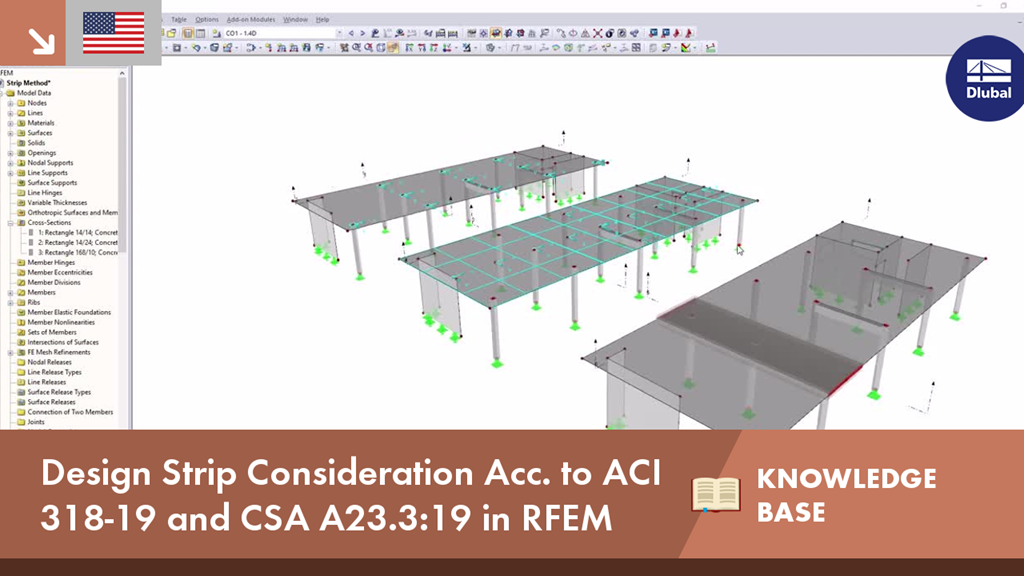The image size is (1024, 576).
Task: Select cross-section 2: Rectangle 14/24
Action: 78,242
